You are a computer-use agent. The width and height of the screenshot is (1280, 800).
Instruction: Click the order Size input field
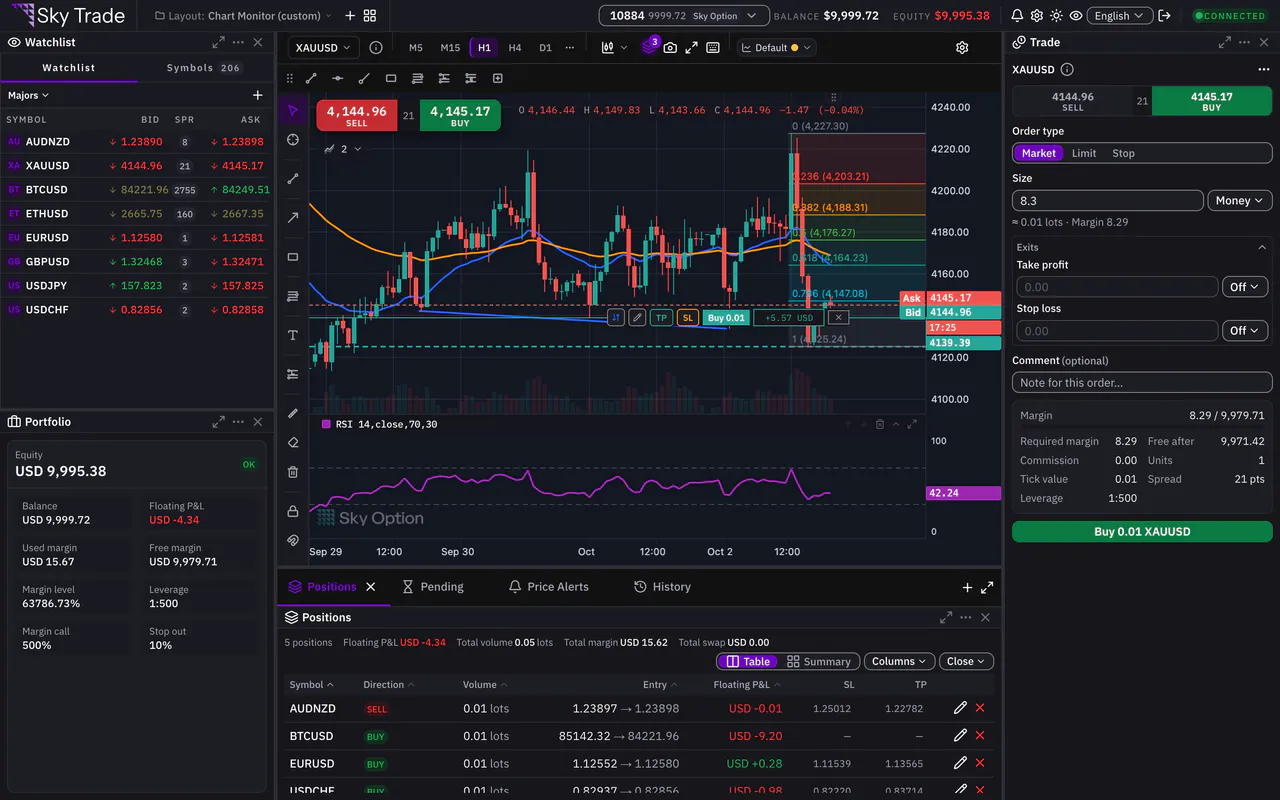[x=1108, y=200]
